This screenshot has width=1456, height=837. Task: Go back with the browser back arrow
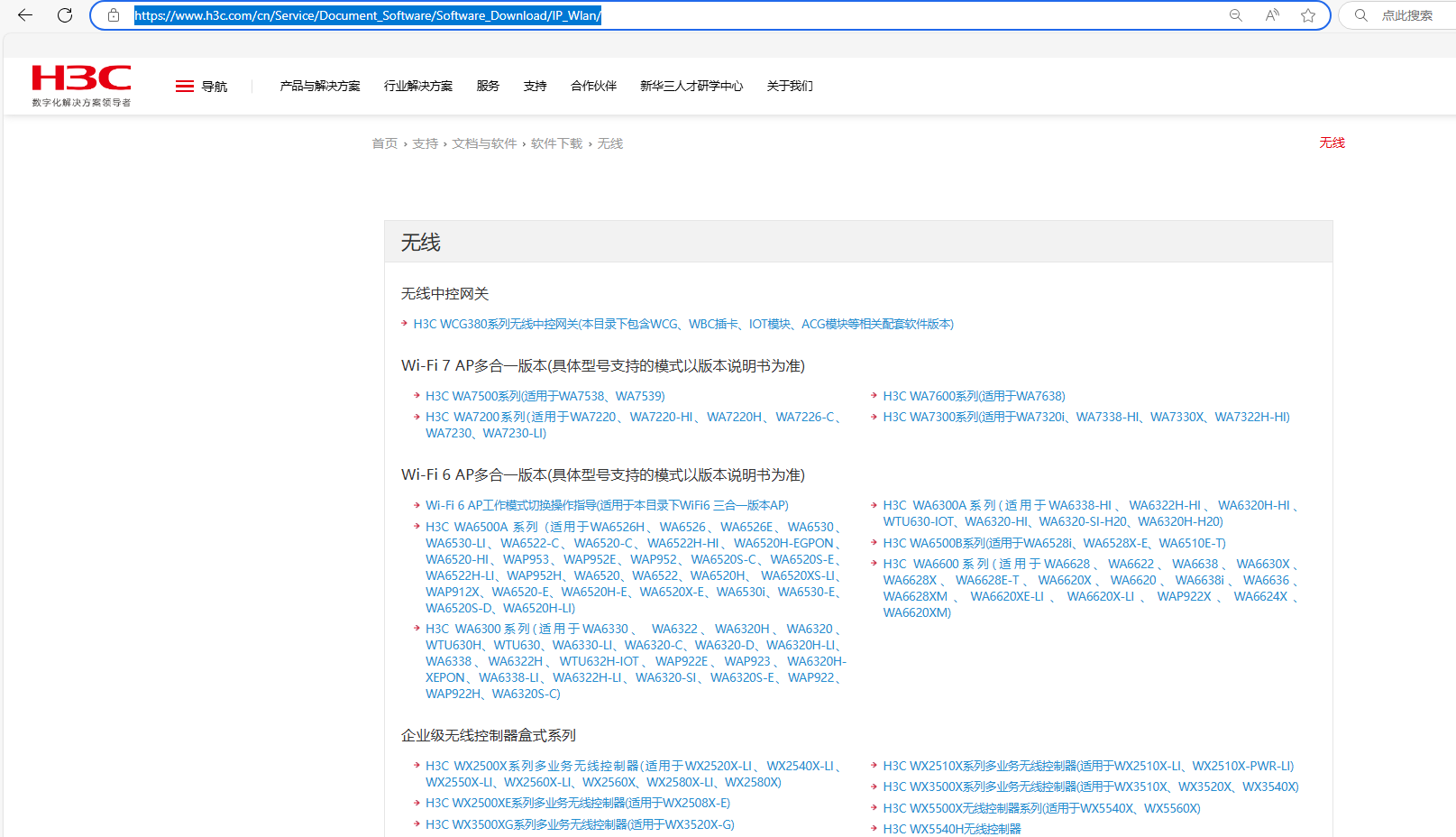[25, 15]
